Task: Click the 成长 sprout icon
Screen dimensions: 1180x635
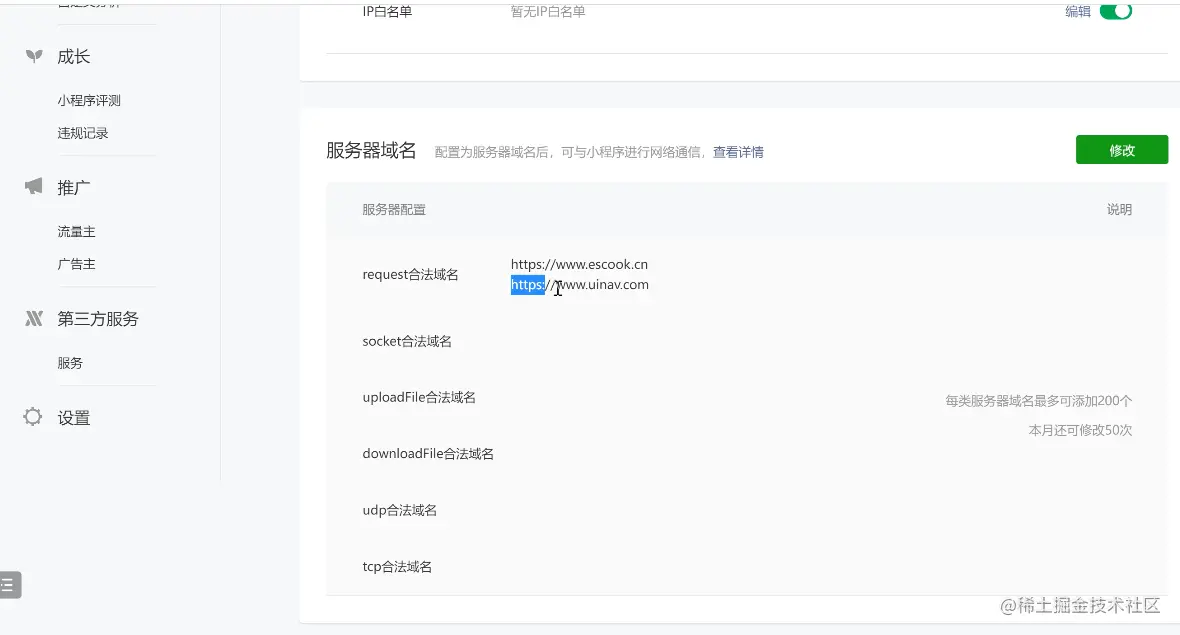Action: coord(34,56)
